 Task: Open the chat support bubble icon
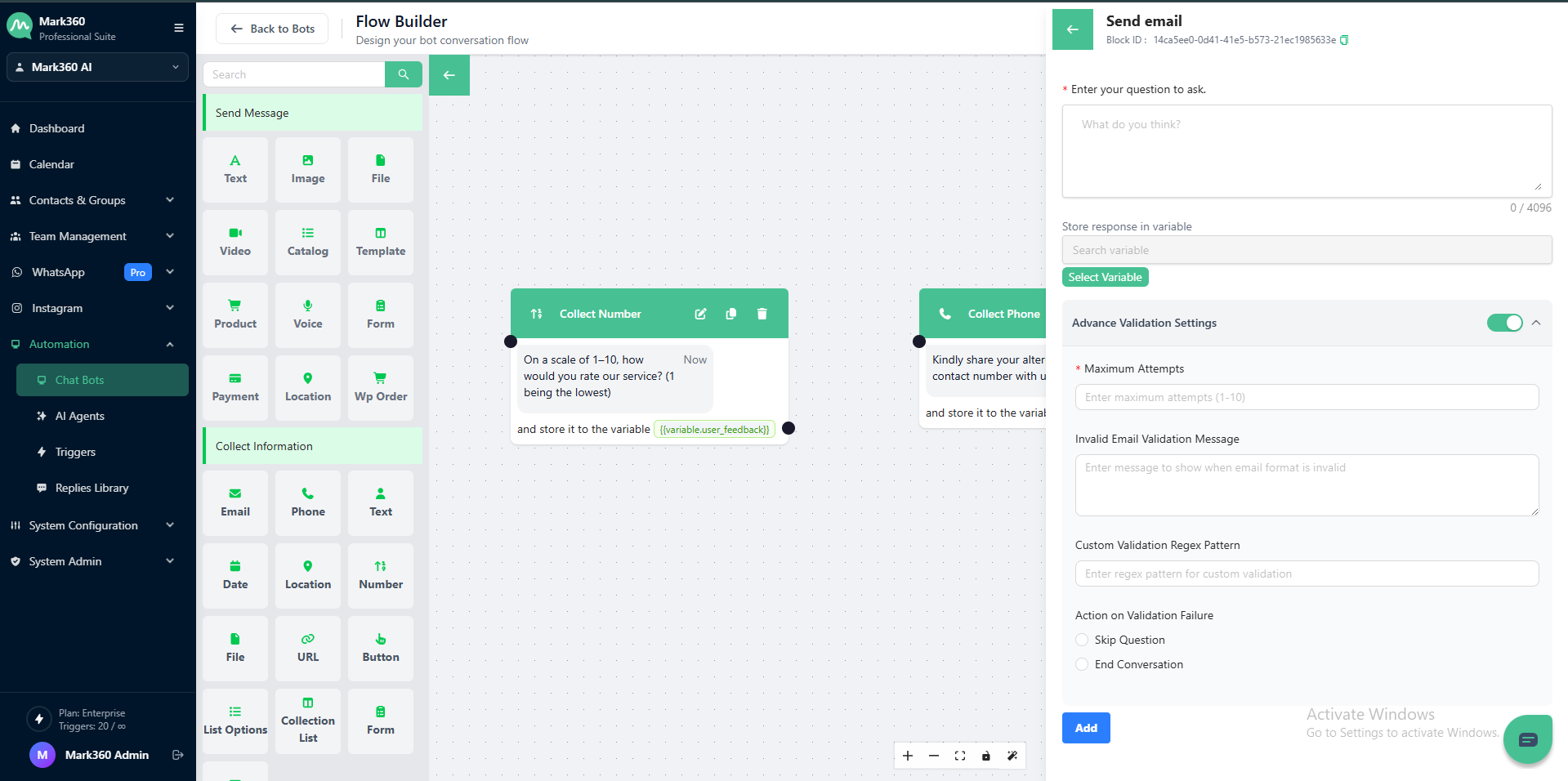(x=1527, y=739)
